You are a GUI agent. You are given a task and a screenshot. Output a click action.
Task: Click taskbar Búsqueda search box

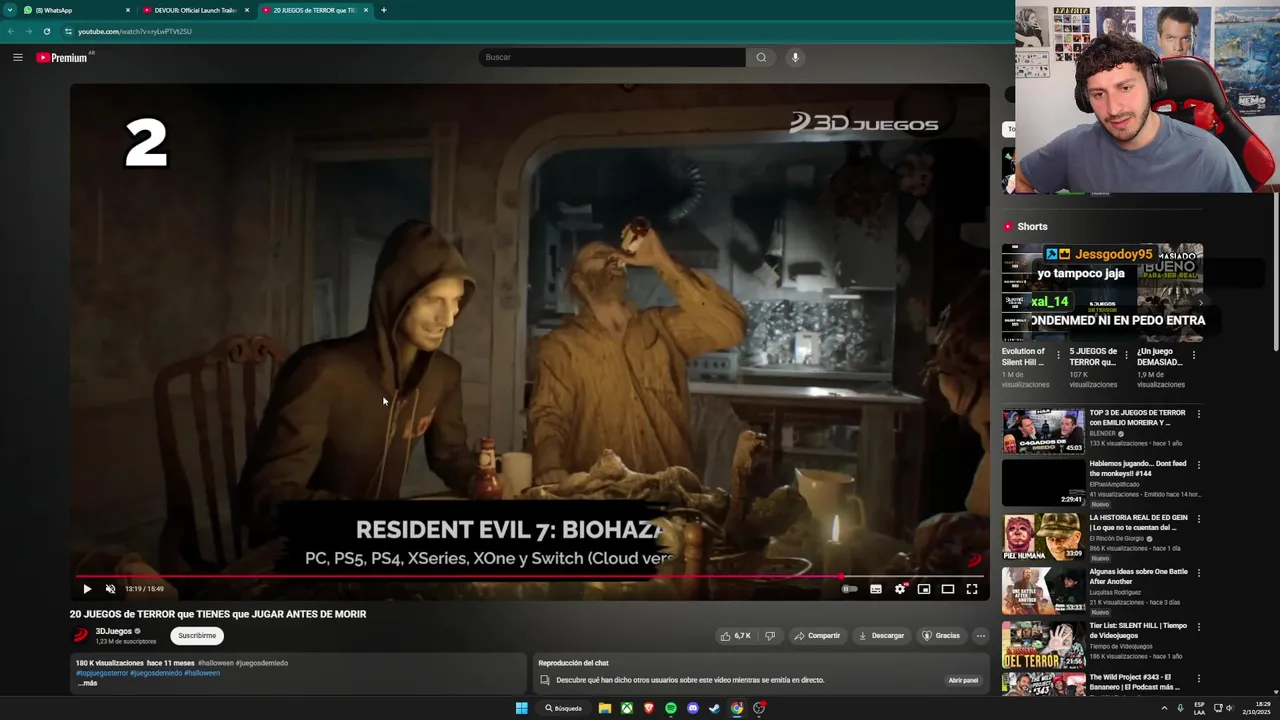tap(564, 708)
